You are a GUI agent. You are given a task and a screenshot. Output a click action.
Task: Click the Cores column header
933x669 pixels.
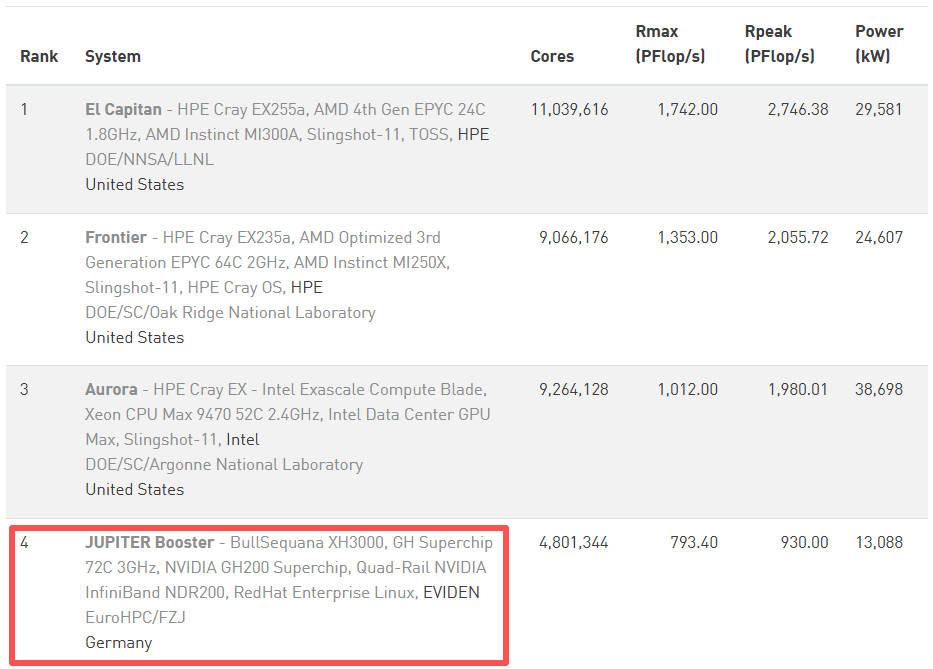tap(552, 56)
